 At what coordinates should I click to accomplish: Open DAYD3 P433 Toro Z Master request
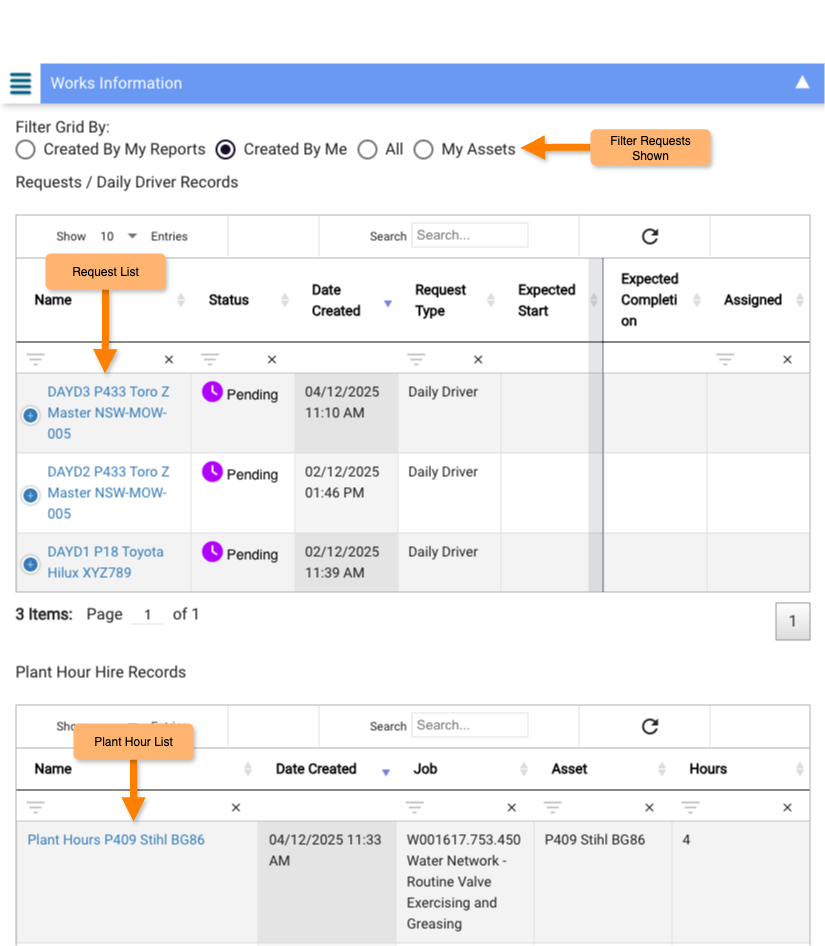coord(109,413)
